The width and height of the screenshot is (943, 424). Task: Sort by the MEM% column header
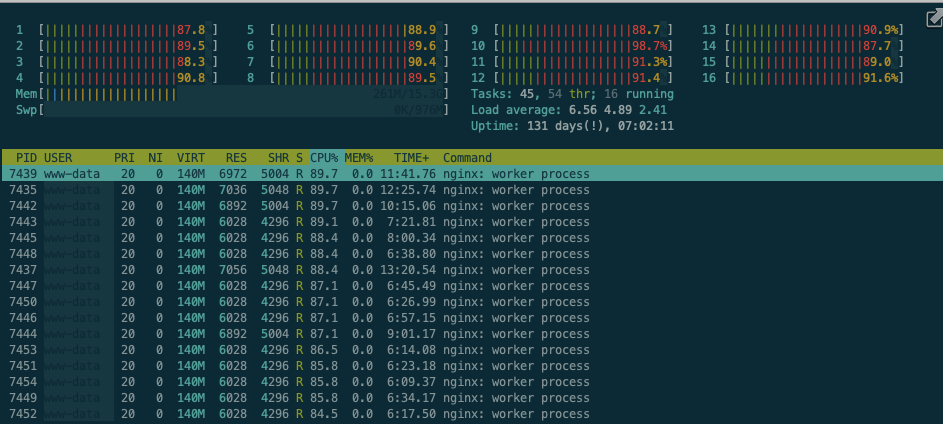359,158
